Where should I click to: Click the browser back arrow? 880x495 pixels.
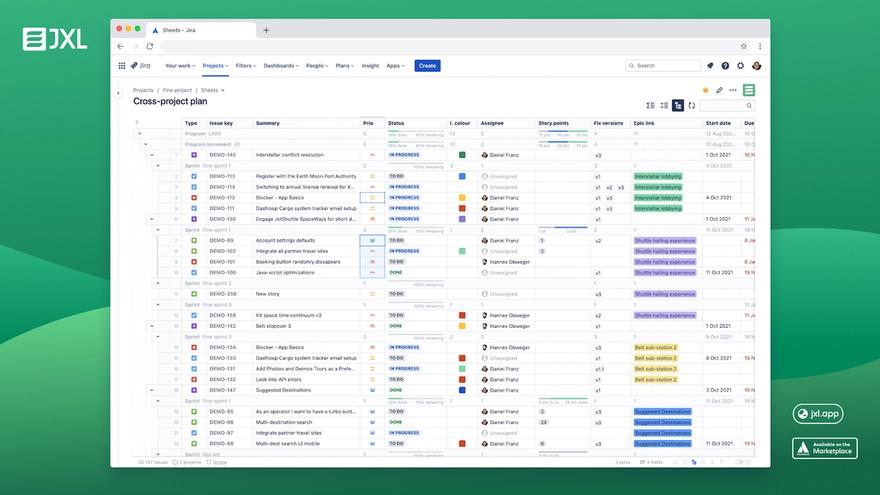(x=121, y=46)
